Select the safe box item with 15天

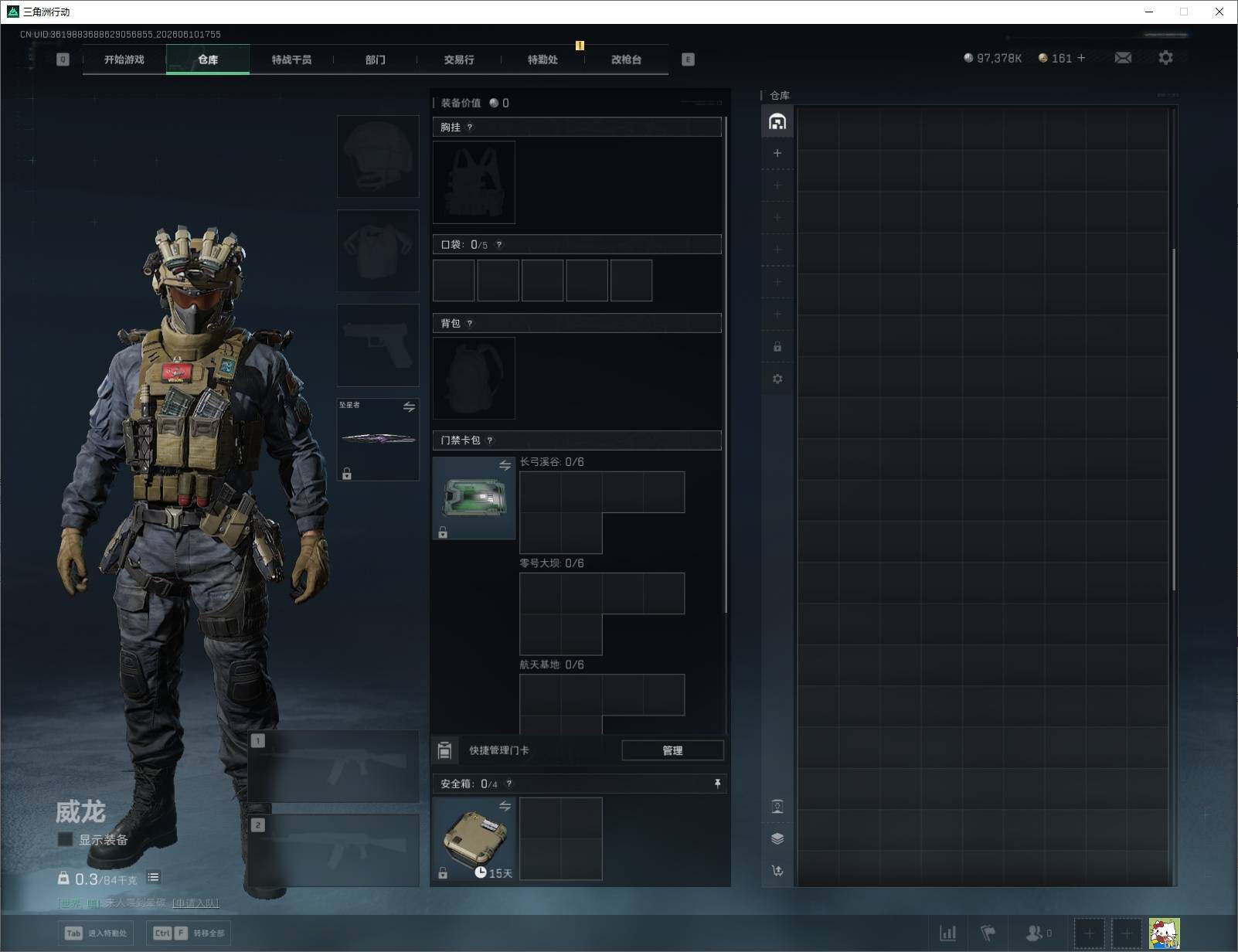click(474, 839)
